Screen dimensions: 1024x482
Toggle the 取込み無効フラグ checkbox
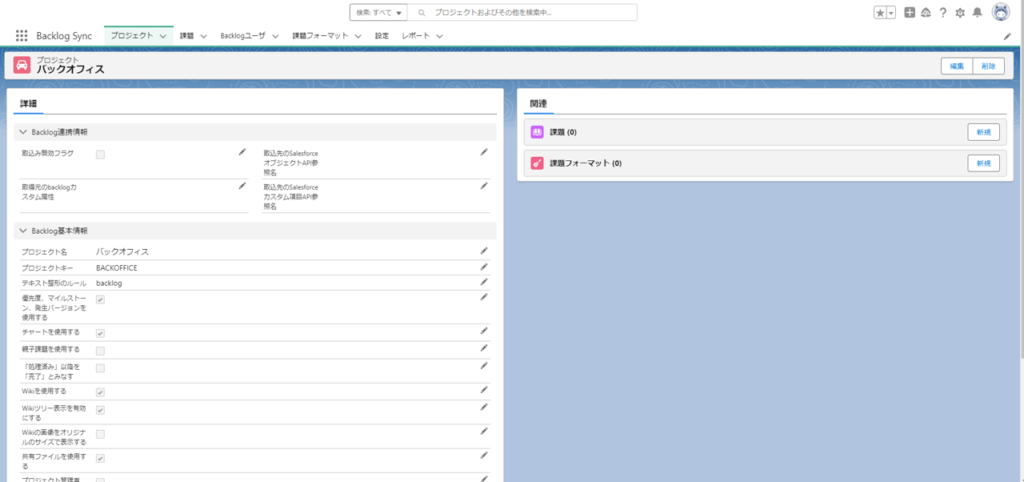pyautogui.click(x=101, y=155)
